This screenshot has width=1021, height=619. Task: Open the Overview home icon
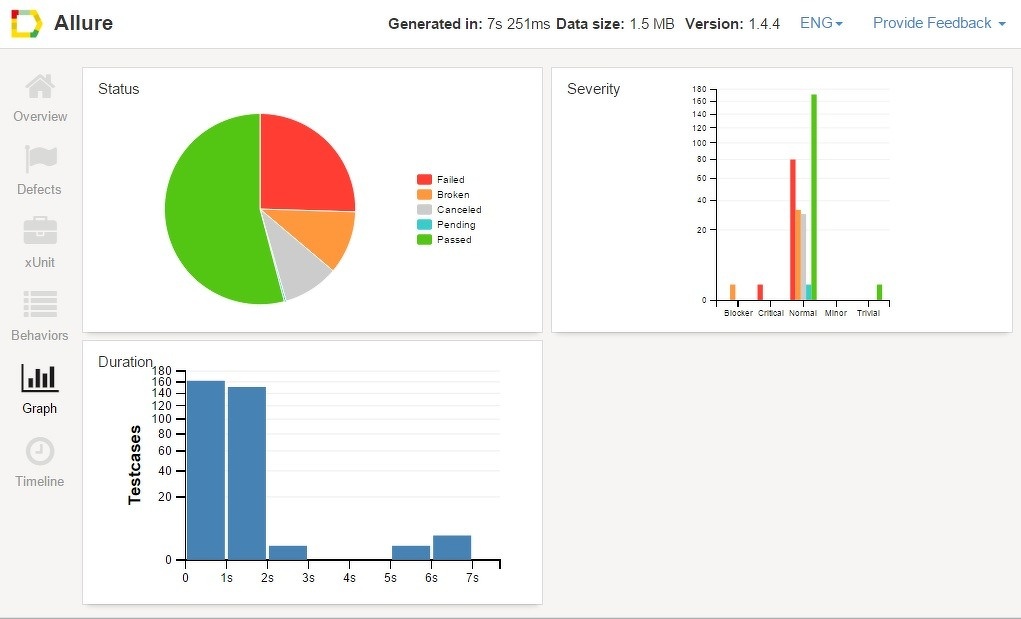[40, 88]
